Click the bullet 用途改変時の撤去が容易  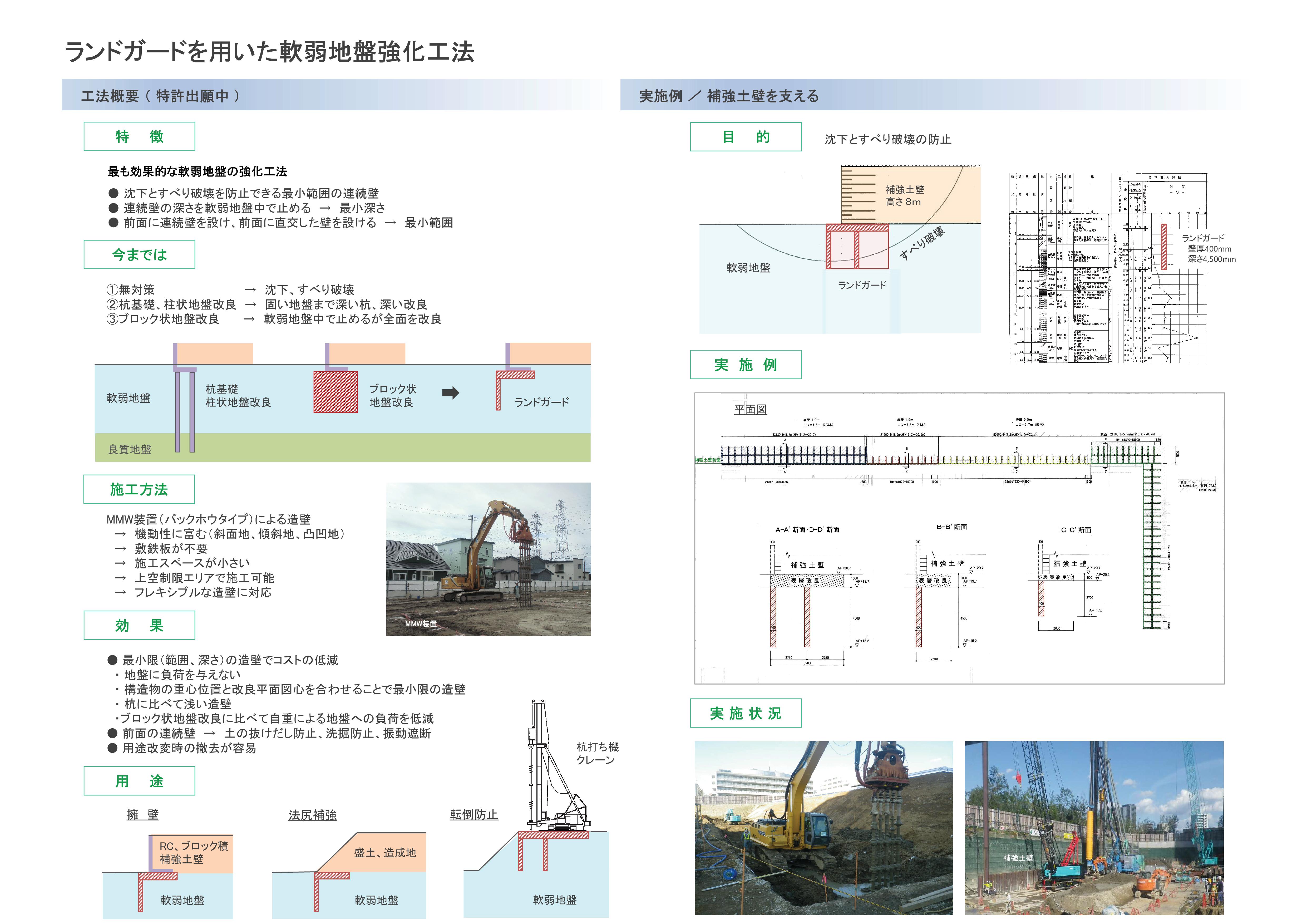182,748
